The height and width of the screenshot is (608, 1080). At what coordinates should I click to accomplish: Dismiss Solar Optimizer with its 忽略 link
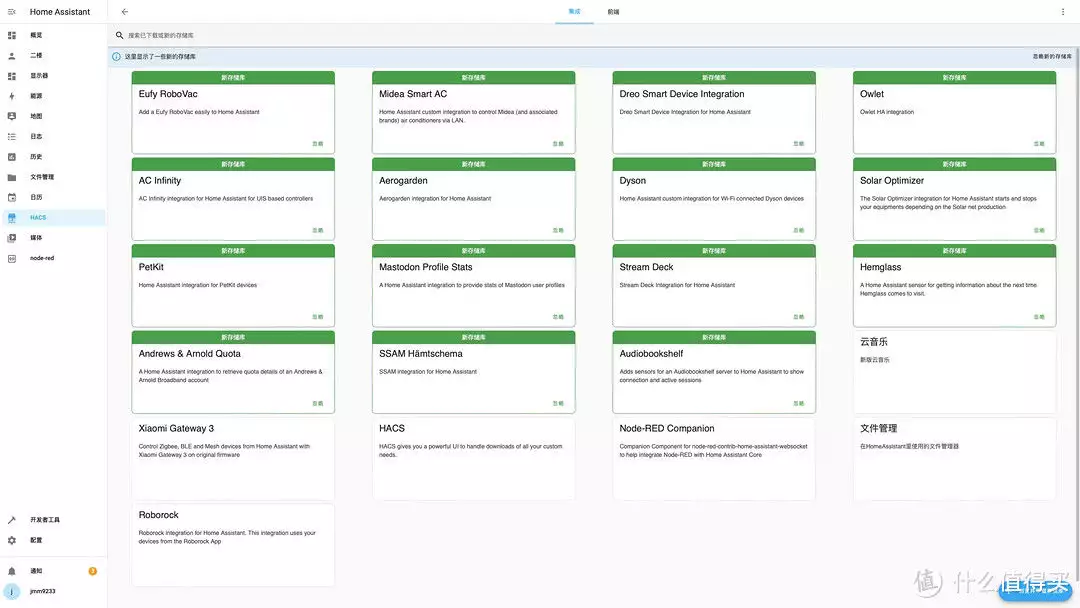[x=1039, y=231]
